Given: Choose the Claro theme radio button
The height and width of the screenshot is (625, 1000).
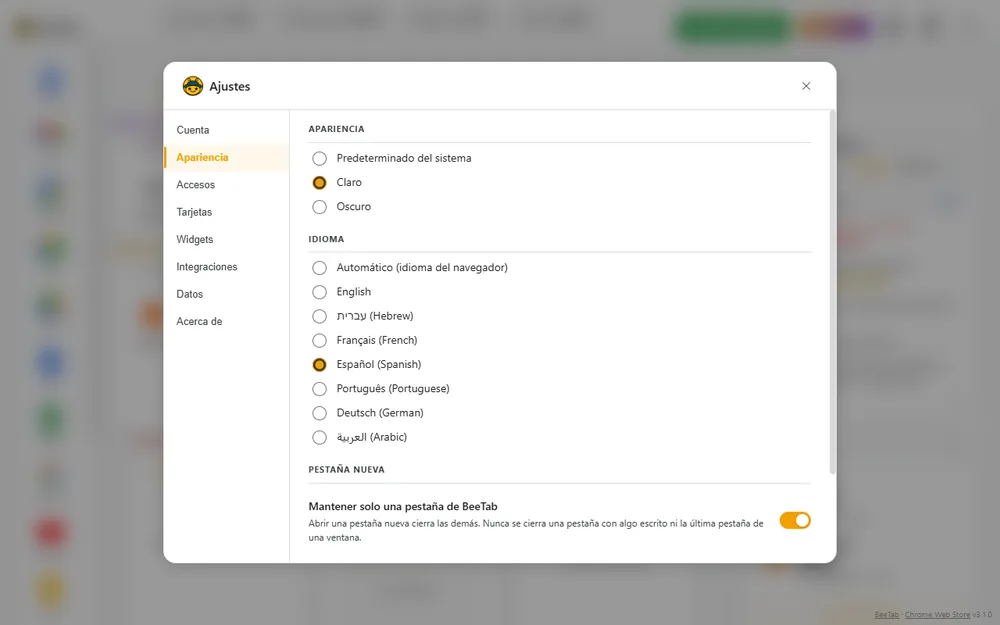Looking at the screenshot, I should [320, 182].
